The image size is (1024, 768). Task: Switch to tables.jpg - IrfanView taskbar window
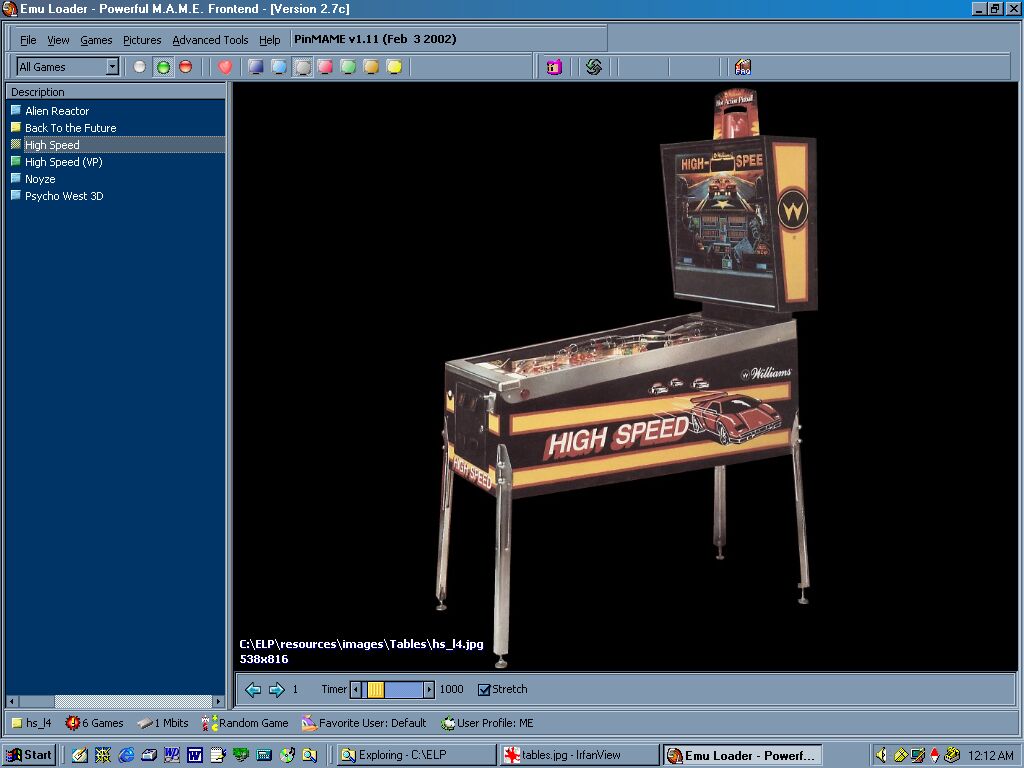(x=579, y=756)
